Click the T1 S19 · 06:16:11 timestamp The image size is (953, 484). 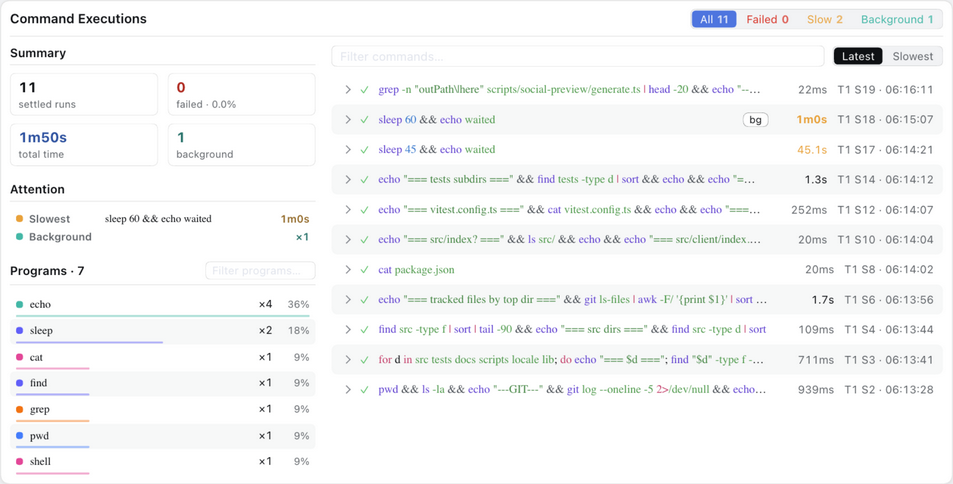[885, 89]
